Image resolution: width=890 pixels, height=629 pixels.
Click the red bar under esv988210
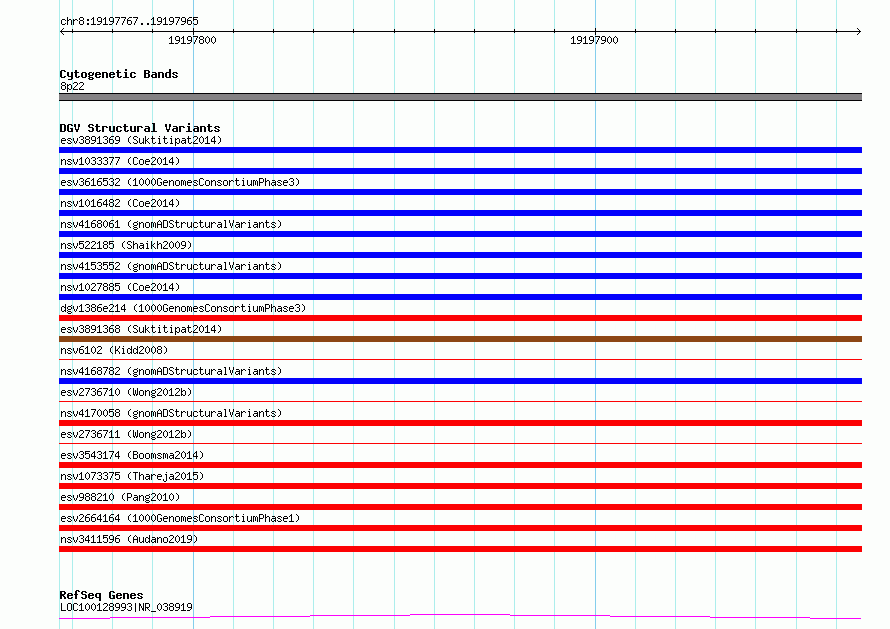[x=460, y=507]
